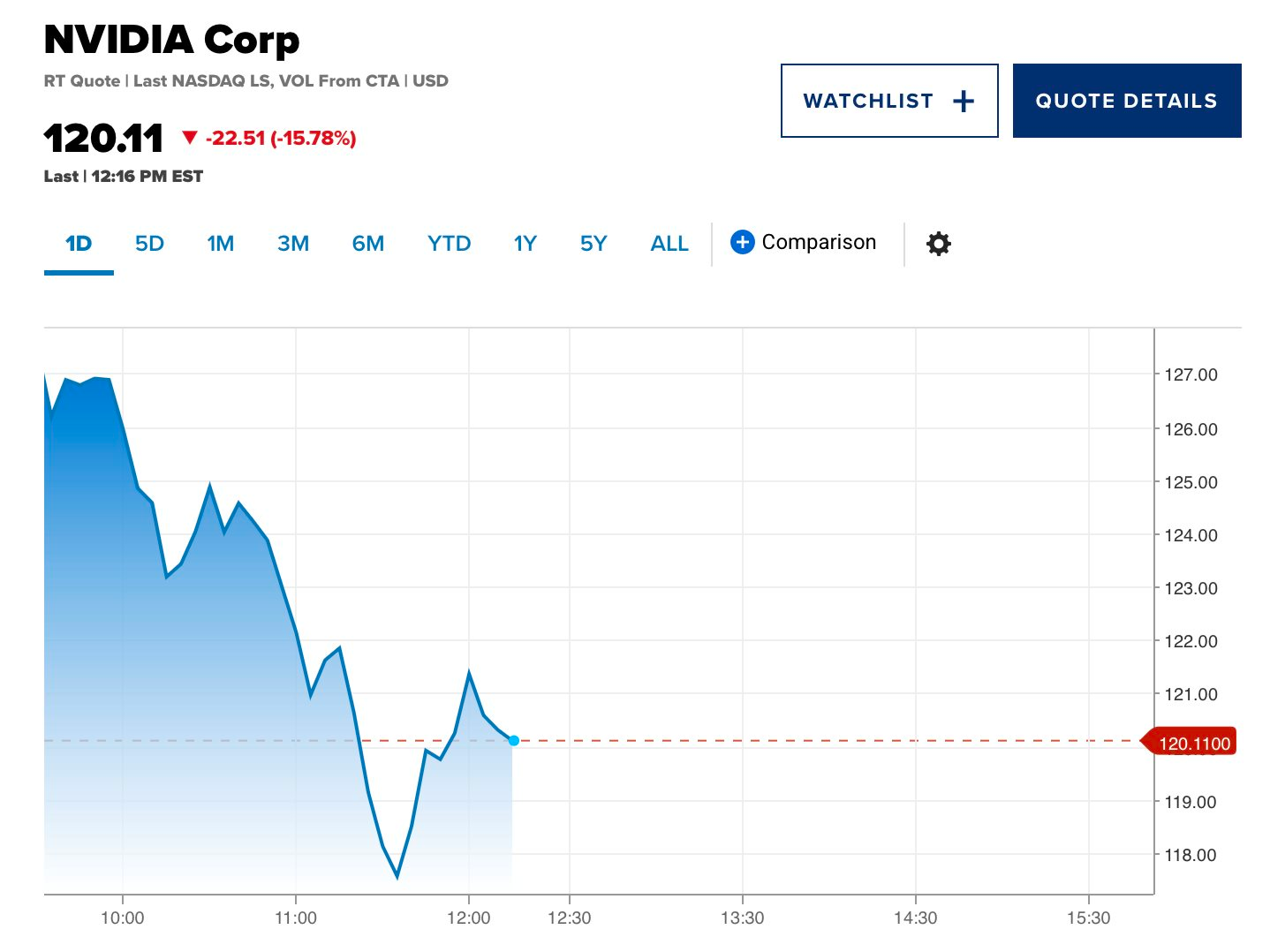
Task: Click the red down-arrow change indicator
Action: click(189, 138)
